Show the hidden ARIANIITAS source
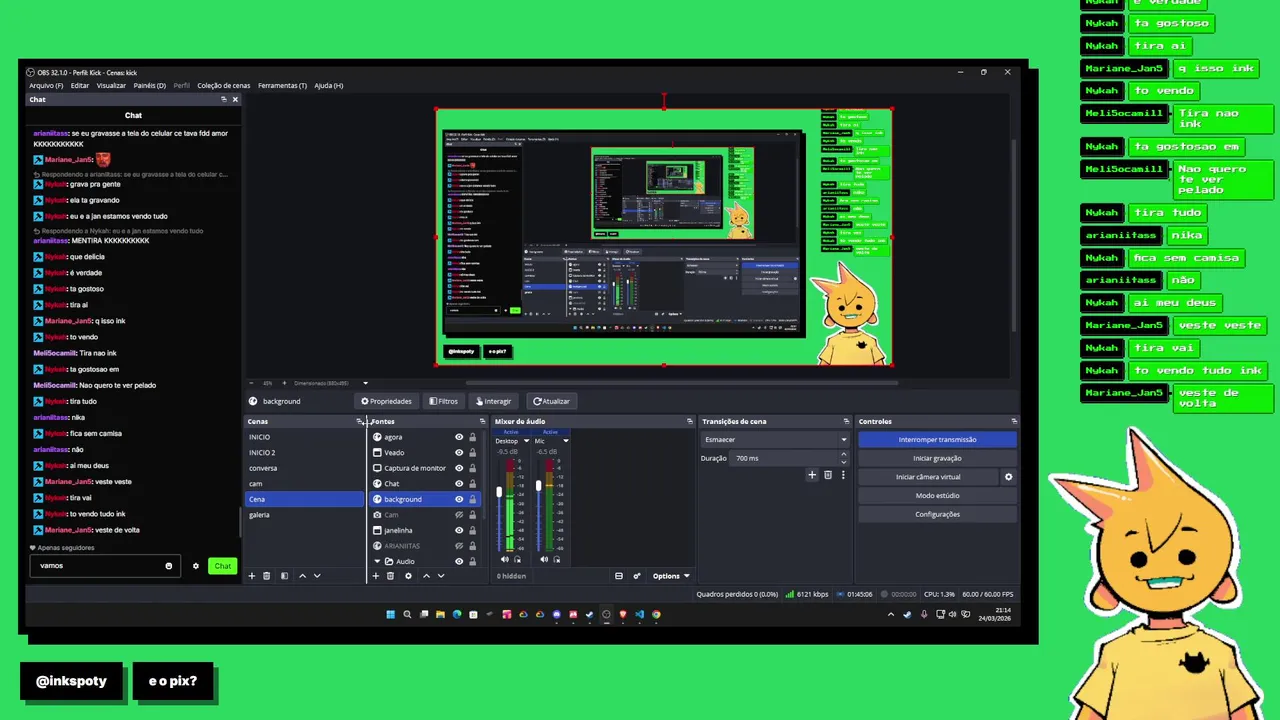Image resolution: width=1280 pixels, height=720 pixels. click(x=459, y=546)
